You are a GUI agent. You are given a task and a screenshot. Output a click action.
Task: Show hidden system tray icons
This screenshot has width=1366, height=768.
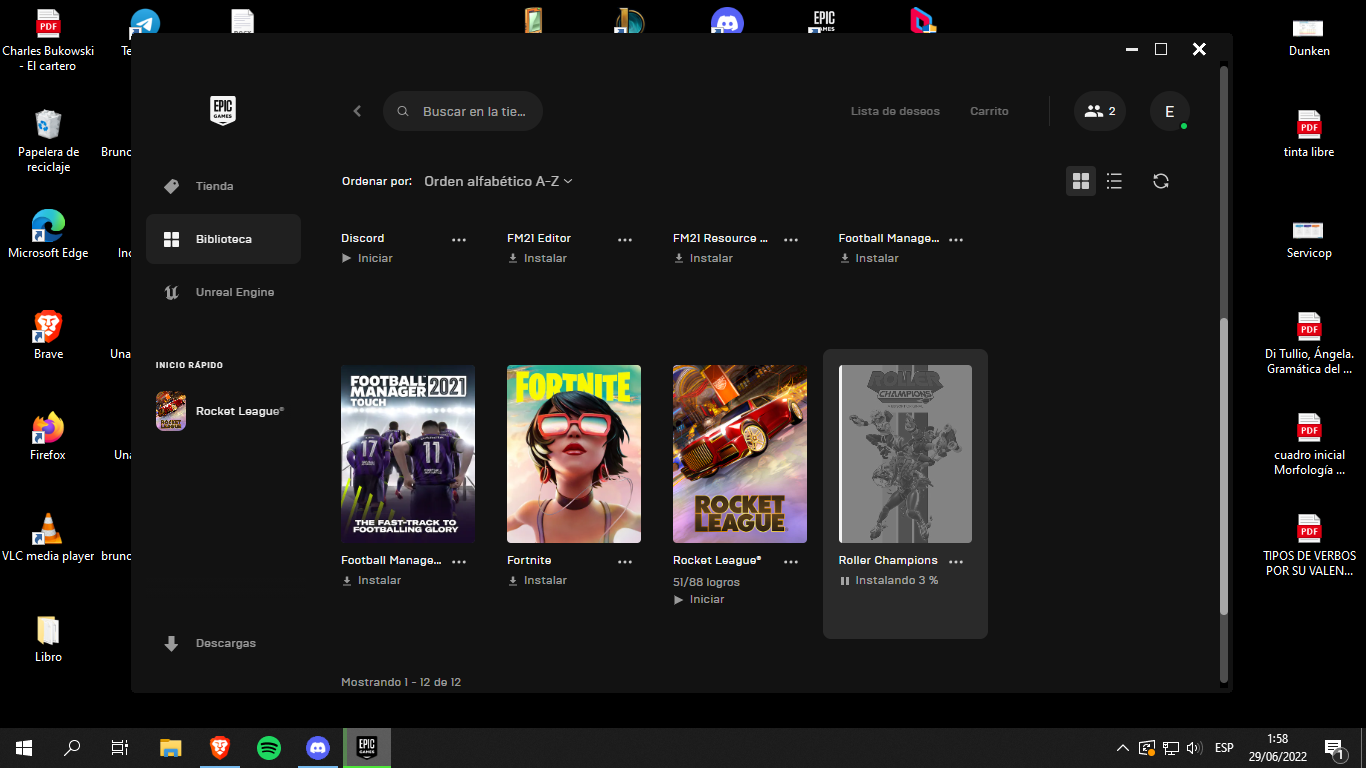tap(1123, 748)
